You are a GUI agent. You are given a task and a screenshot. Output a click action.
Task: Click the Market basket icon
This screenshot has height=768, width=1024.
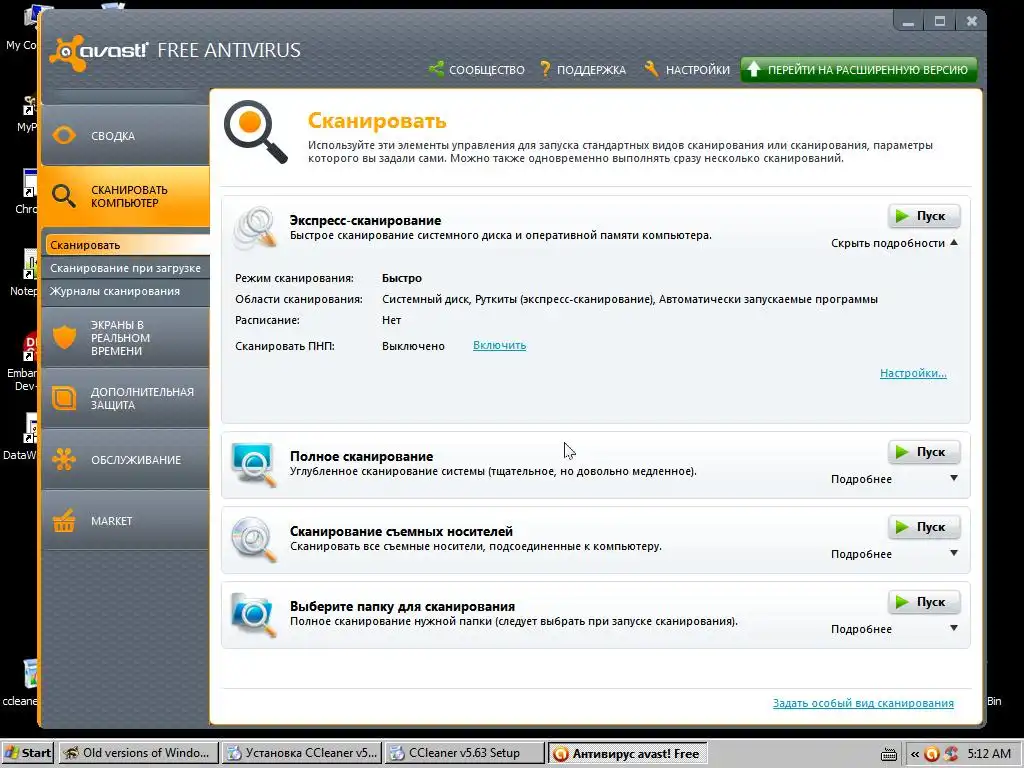click(64, 520)
